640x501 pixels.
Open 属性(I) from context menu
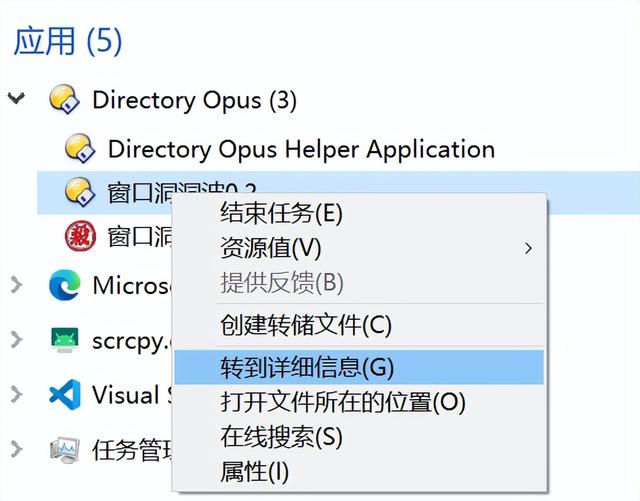click(x=359, y=472)
